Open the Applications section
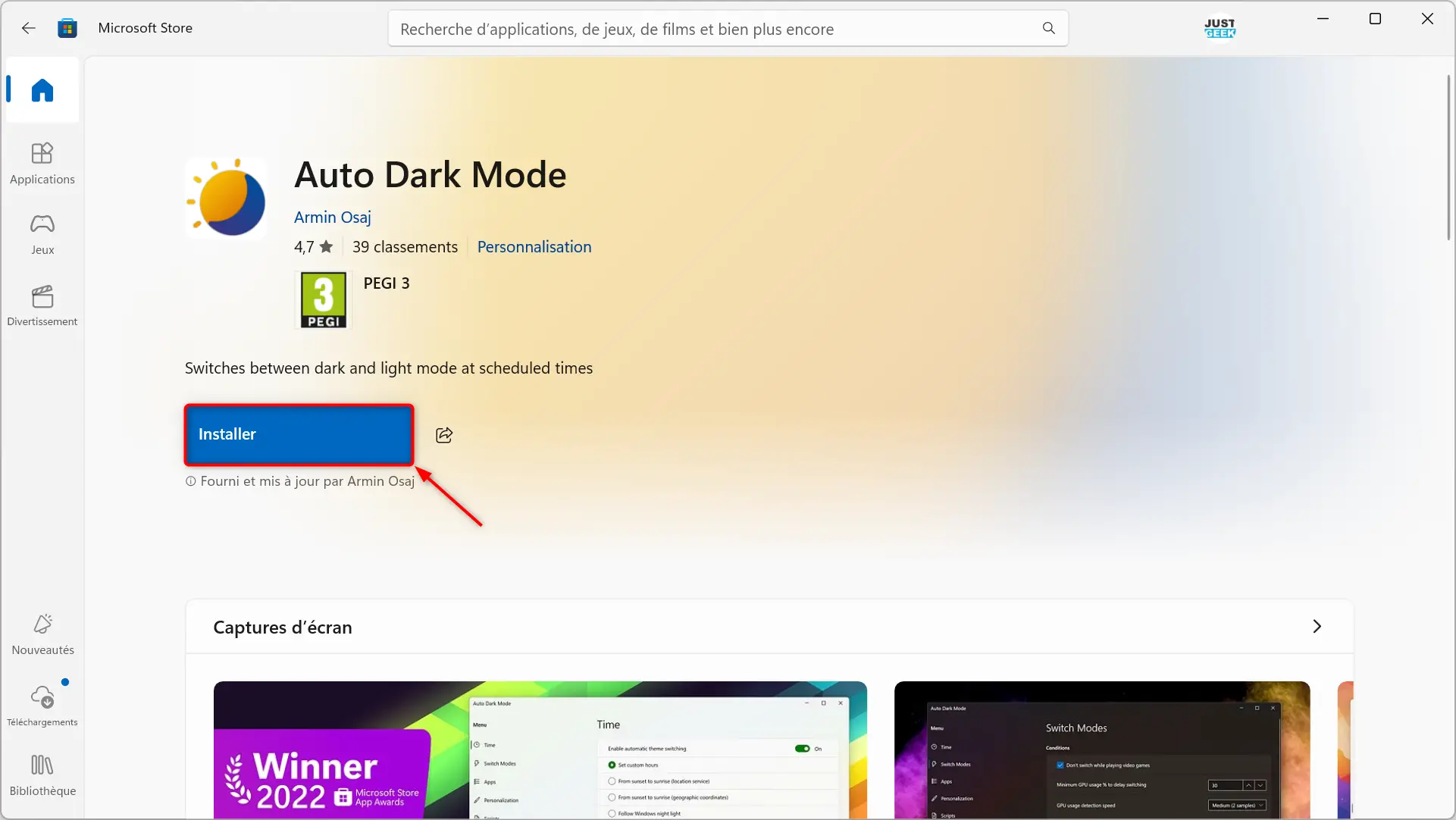 tap(42, 163)
